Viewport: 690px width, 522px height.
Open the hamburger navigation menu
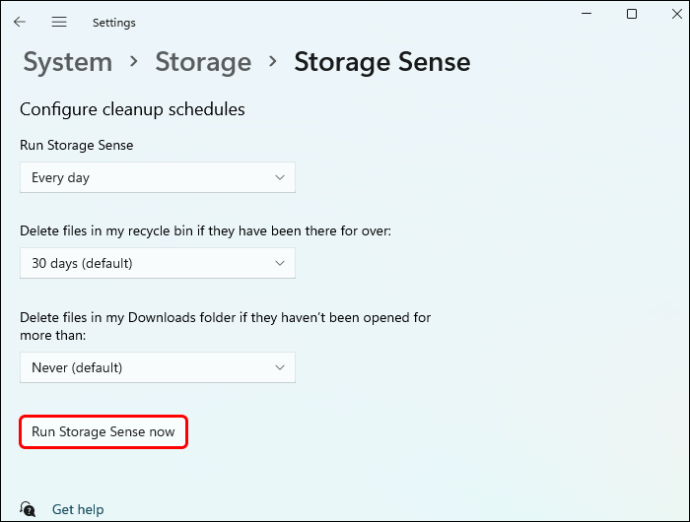coord(59,22)
